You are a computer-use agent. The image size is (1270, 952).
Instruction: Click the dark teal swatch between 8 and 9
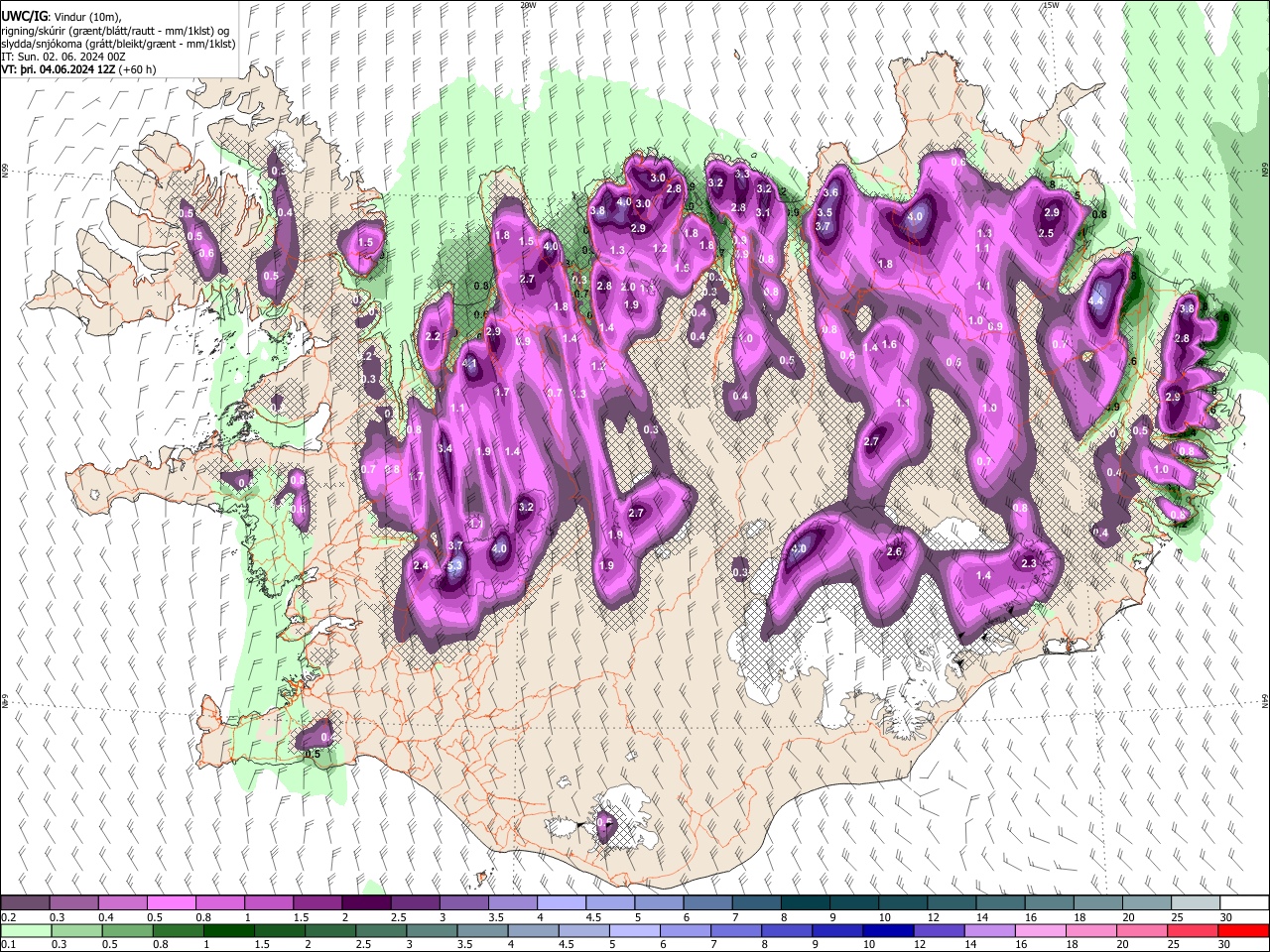click(804, 902)
